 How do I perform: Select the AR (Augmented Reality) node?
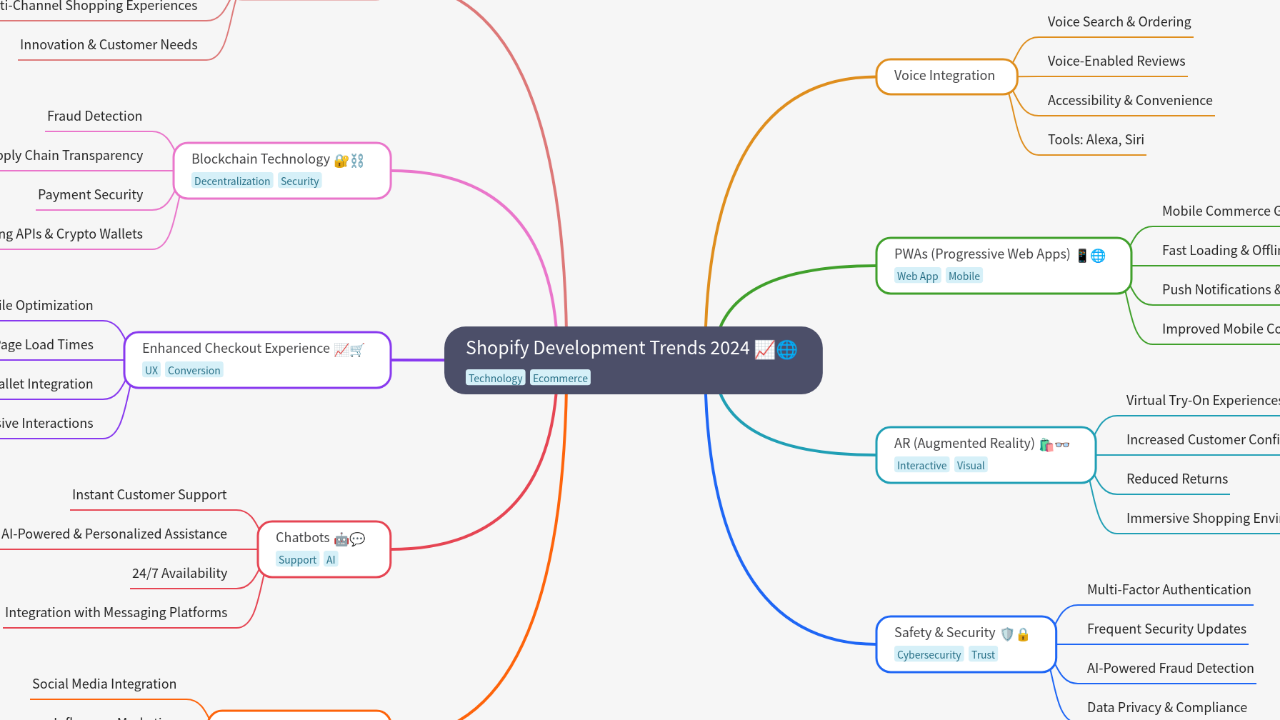[986, 454]
